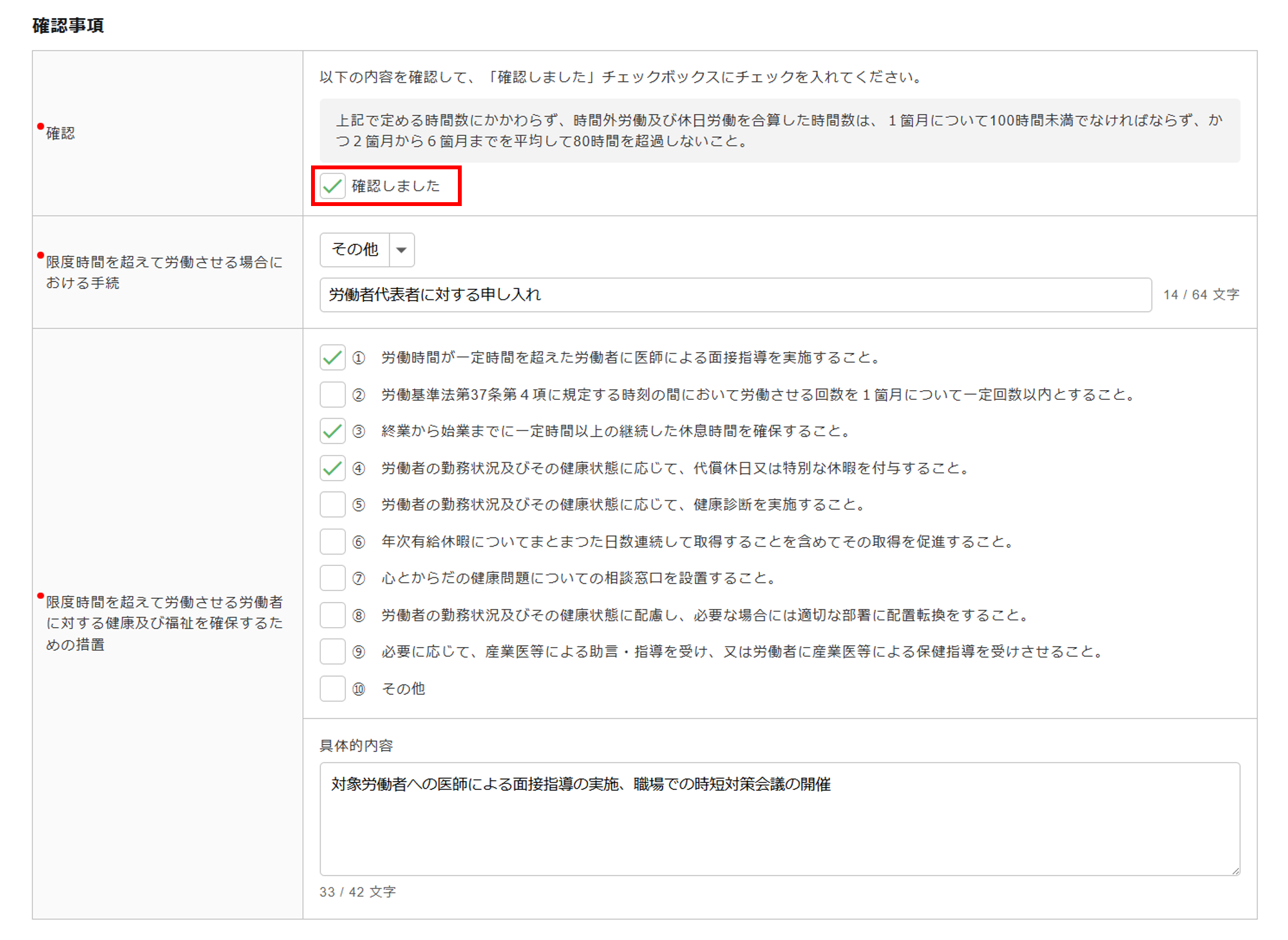Uncheck measure ③ 休息時間を確保 checkbox
1288x940 pixels.
click(332, 431)
